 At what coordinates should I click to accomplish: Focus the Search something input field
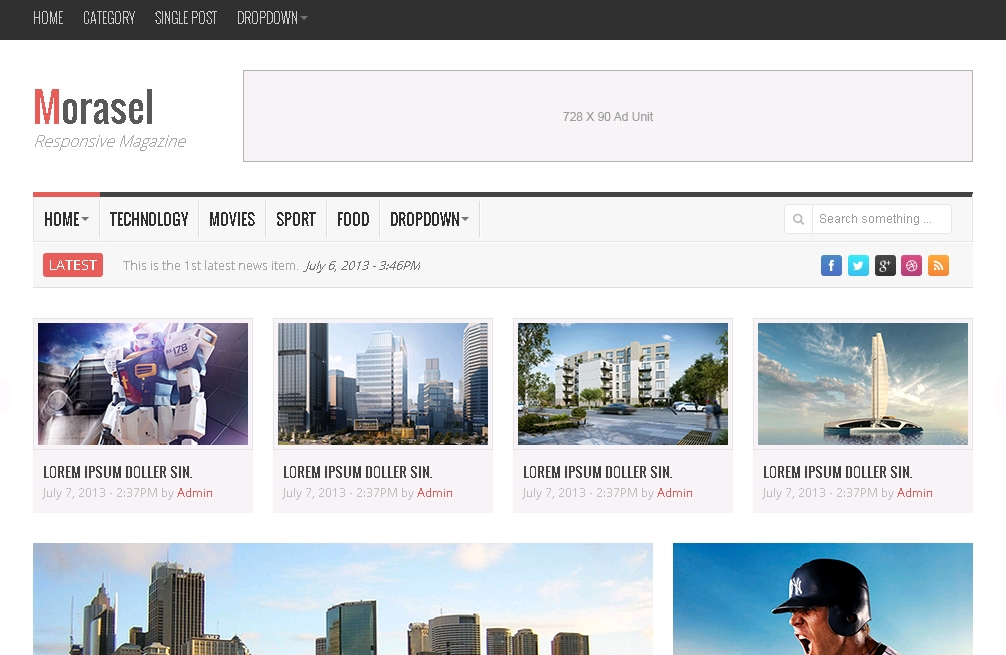point(881,219)
